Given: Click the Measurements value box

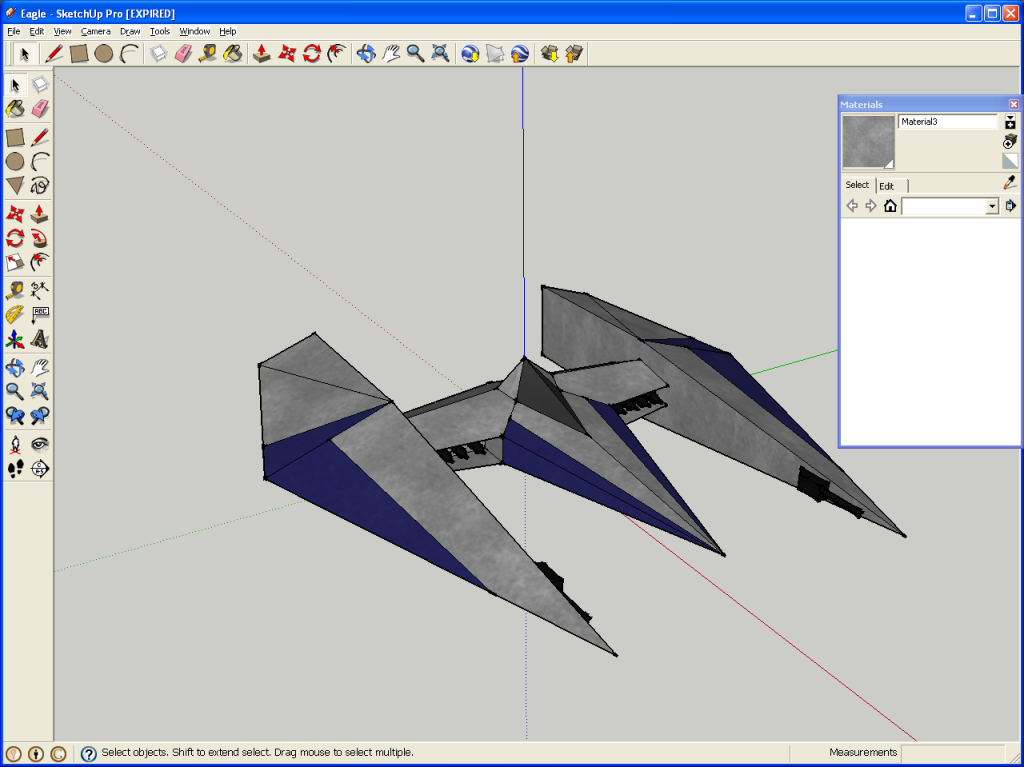Looking at the screenshot, I should 952,753.
